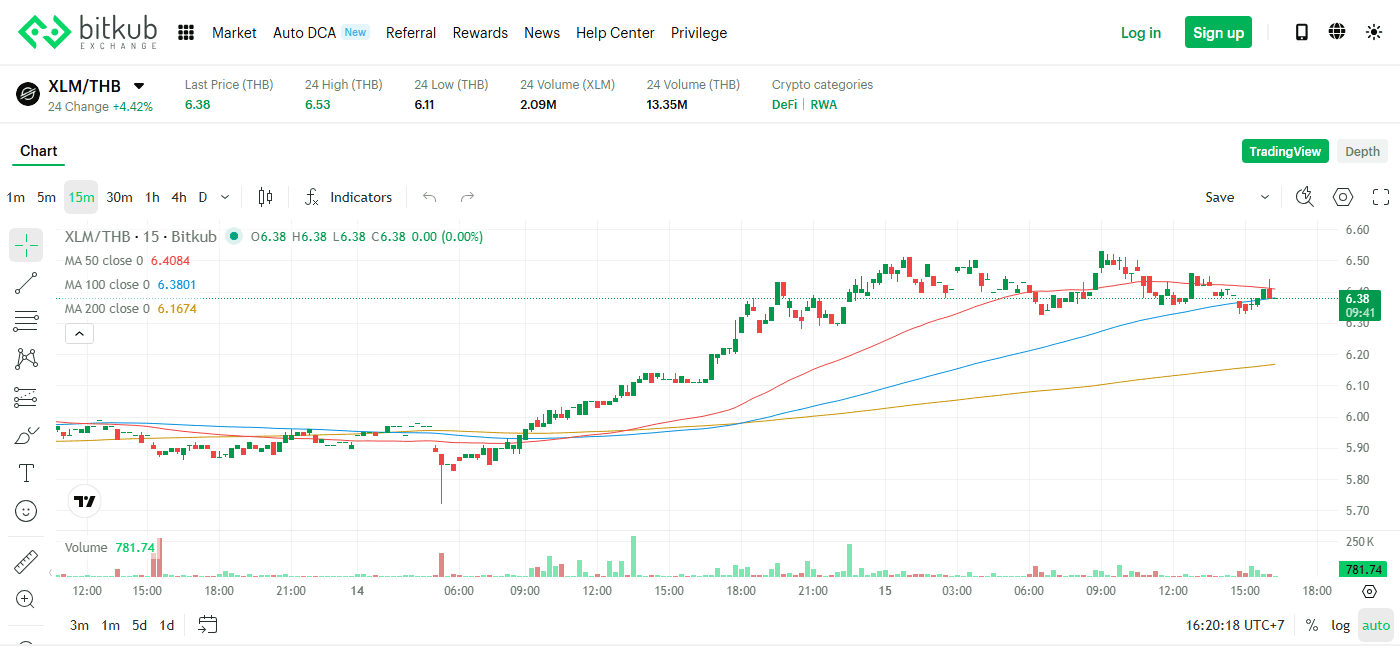Select the 4h timeframe
This screenshot has height=650, width=1400.
179,197
